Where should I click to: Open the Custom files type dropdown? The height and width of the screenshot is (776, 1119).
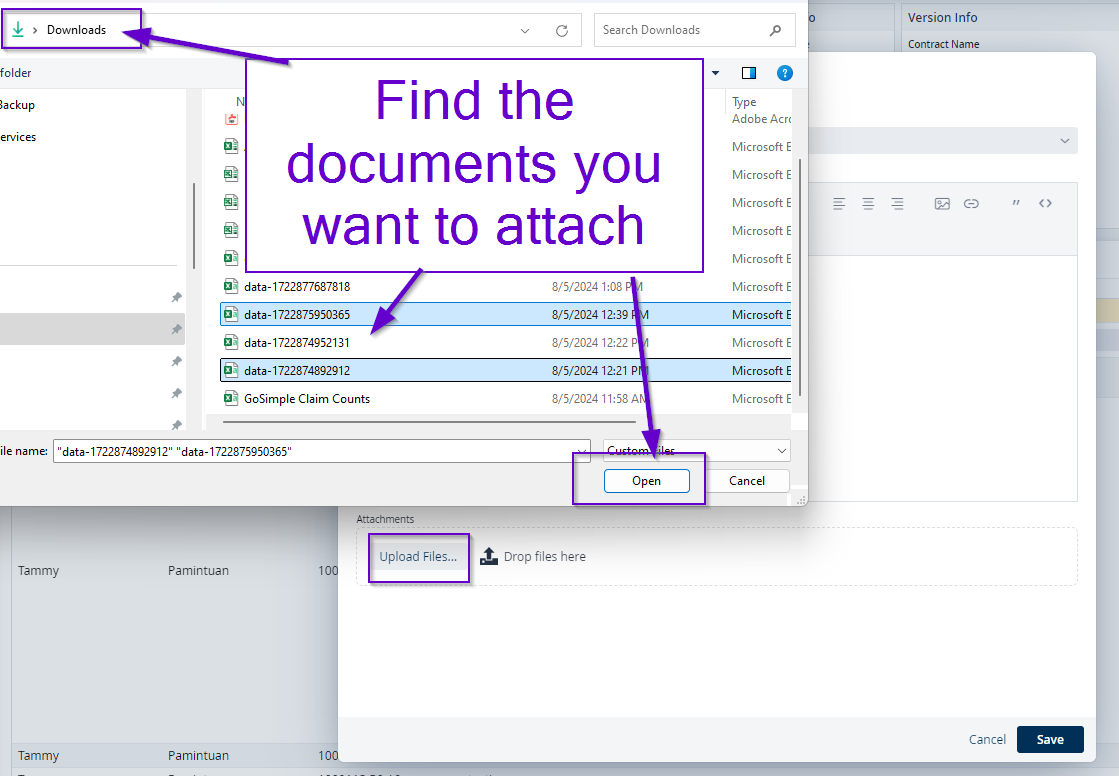coord(697,451)
